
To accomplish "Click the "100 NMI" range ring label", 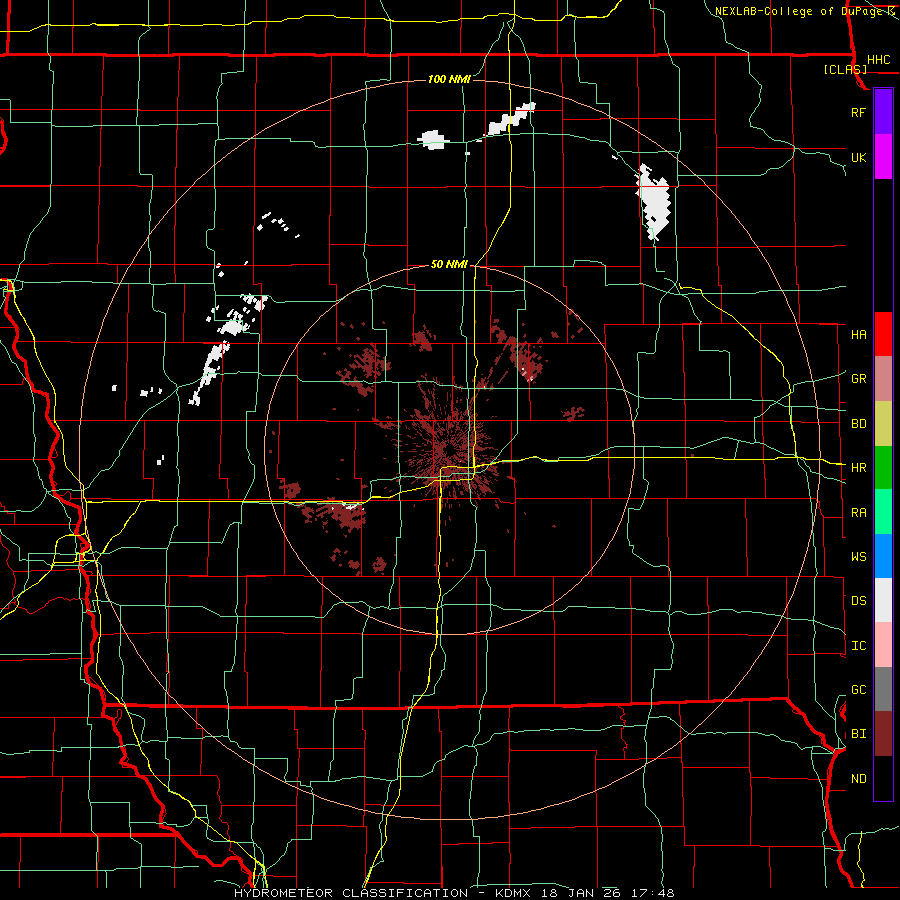I will click(449, 79).
